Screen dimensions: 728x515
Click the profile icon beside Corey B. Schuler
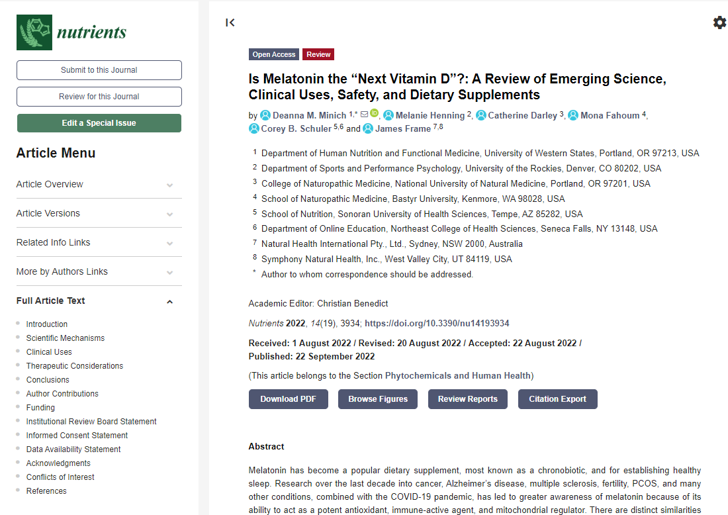click(254, 129)
